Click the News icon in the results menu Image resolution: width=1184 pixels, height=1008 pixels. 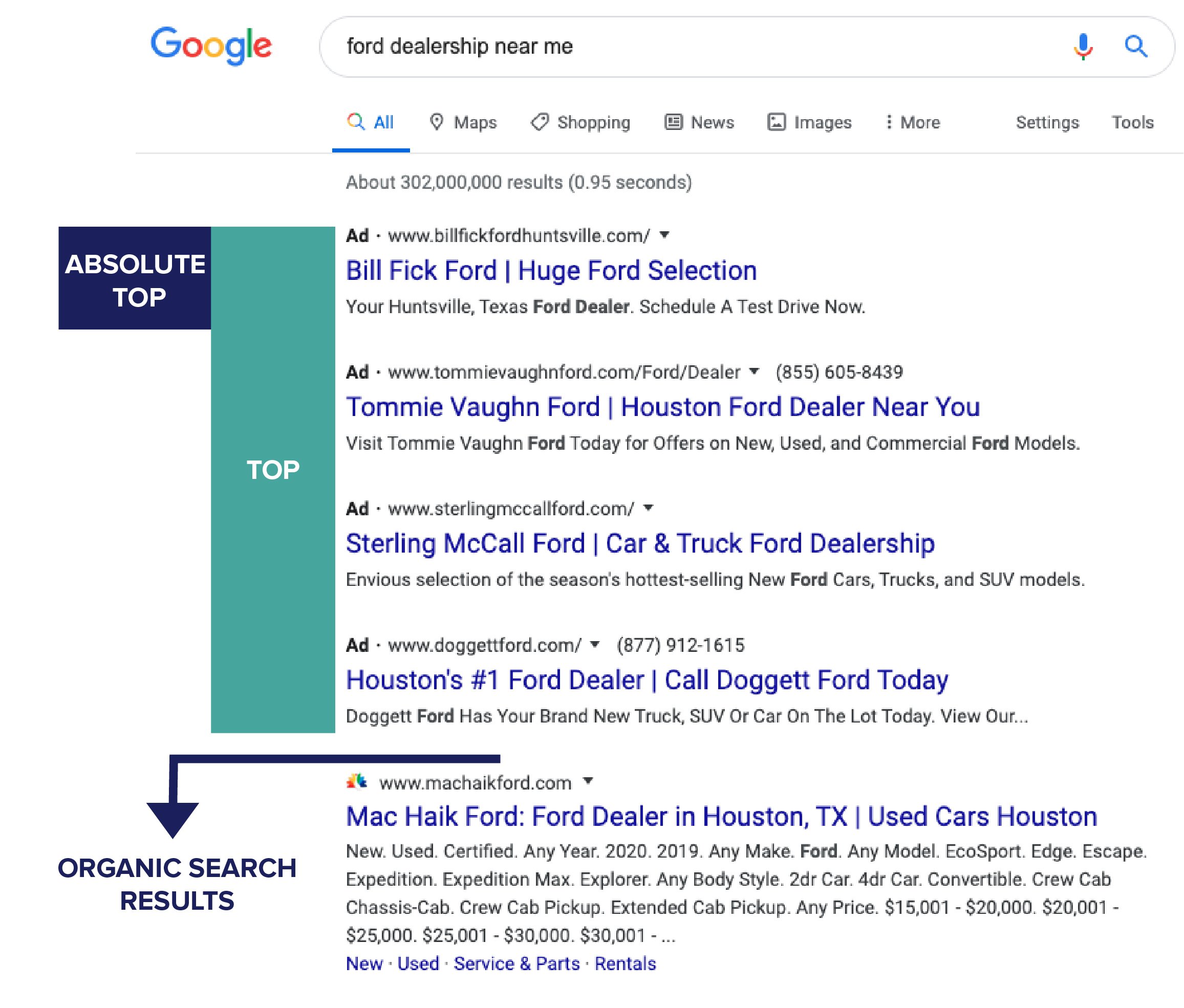(x=673, y=122)
